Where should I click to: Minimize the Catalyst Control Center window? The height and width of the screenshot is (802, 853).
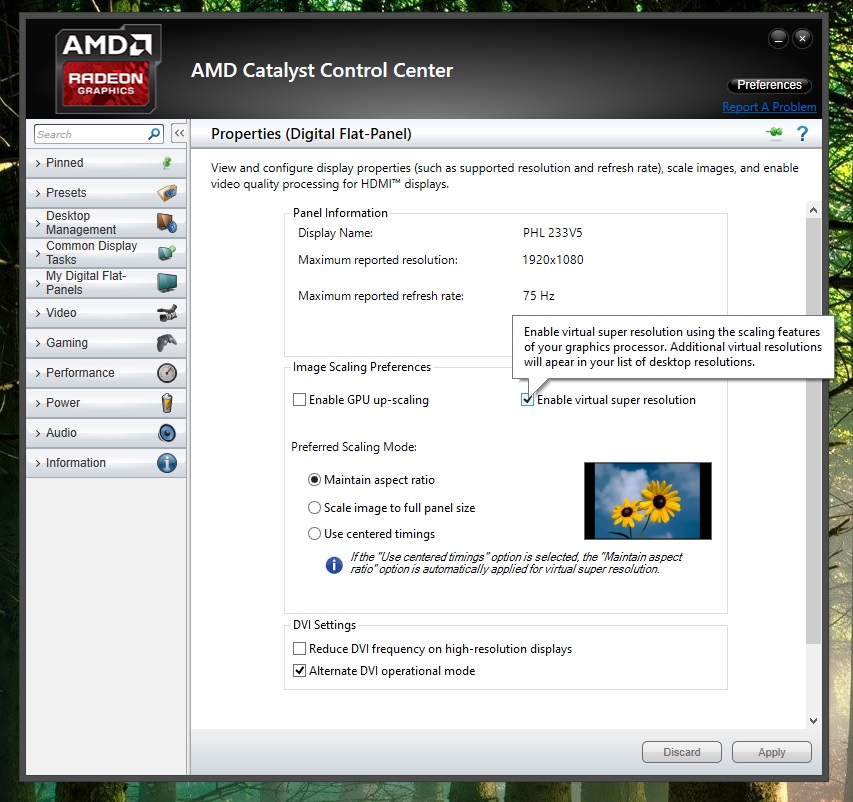pos(778,39)
